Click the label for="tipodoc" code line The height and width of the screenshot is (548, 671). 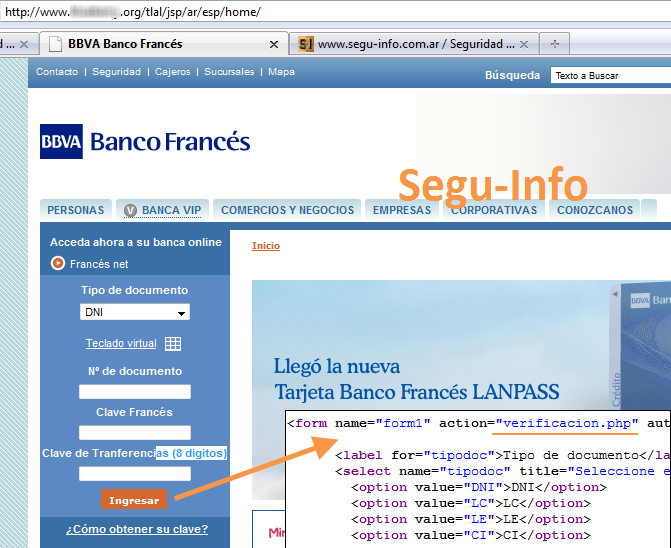click(503, 455)
